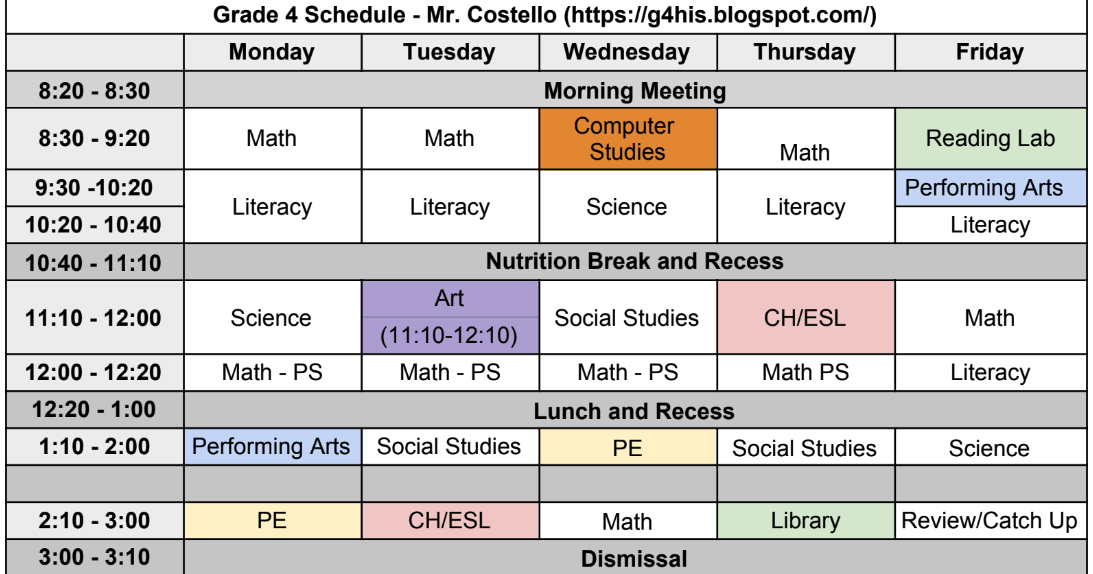Click the Morning Meeting row
1093x574 pixels.
coord(635,90)
